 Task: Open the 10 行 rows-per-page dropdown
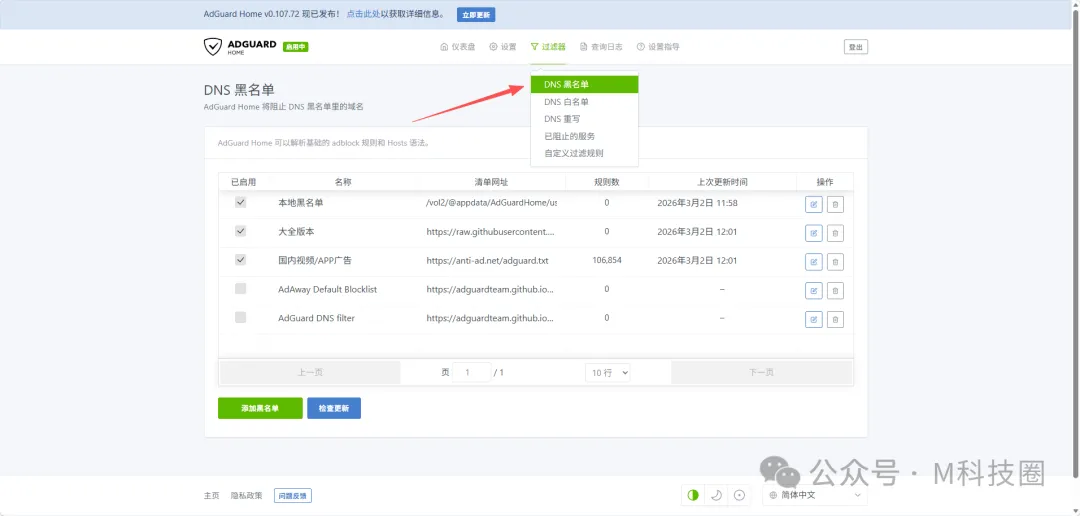[608, 372]
